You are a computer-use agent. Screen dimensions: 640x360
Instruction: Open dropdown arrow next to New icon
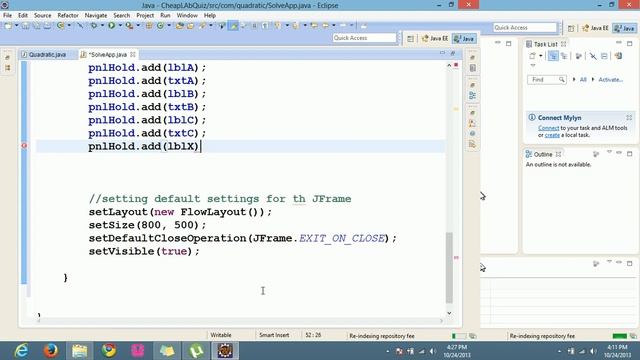tap(16, 26)
